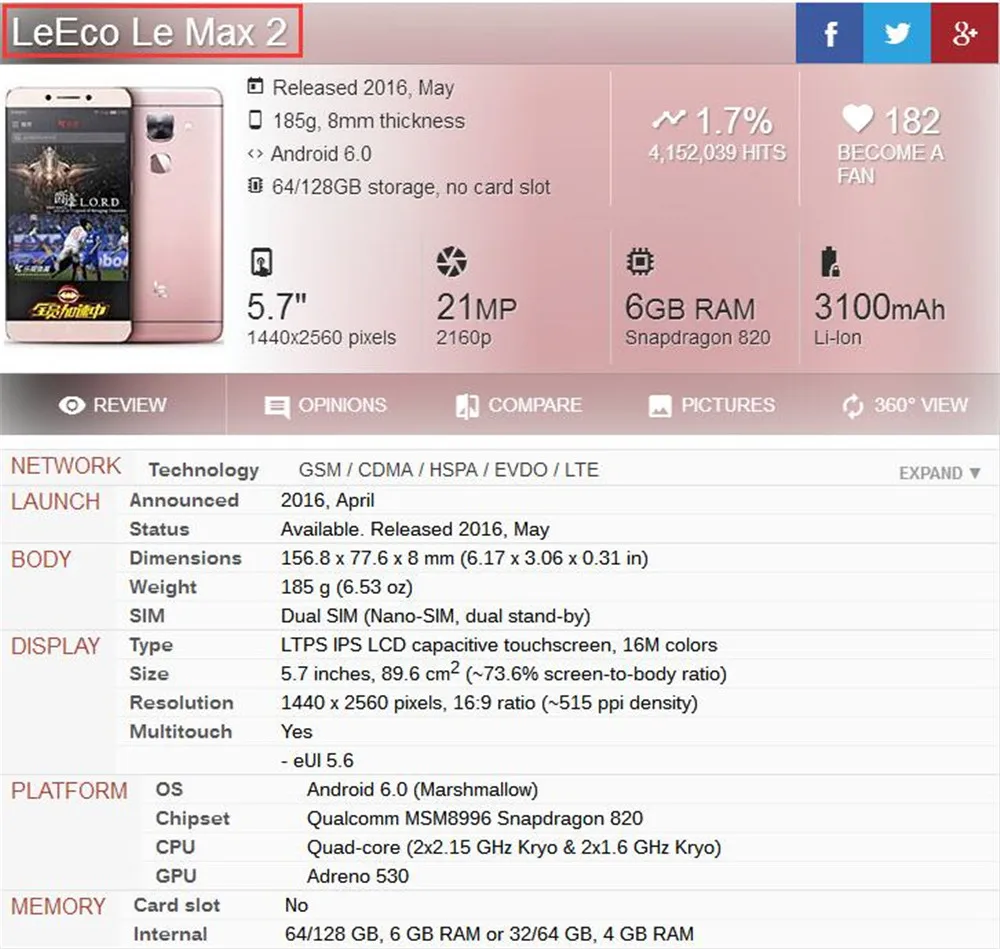This screenshot has height=949, width=1000.
Task: Share on Facebook icon
Action: pos(829,33)
